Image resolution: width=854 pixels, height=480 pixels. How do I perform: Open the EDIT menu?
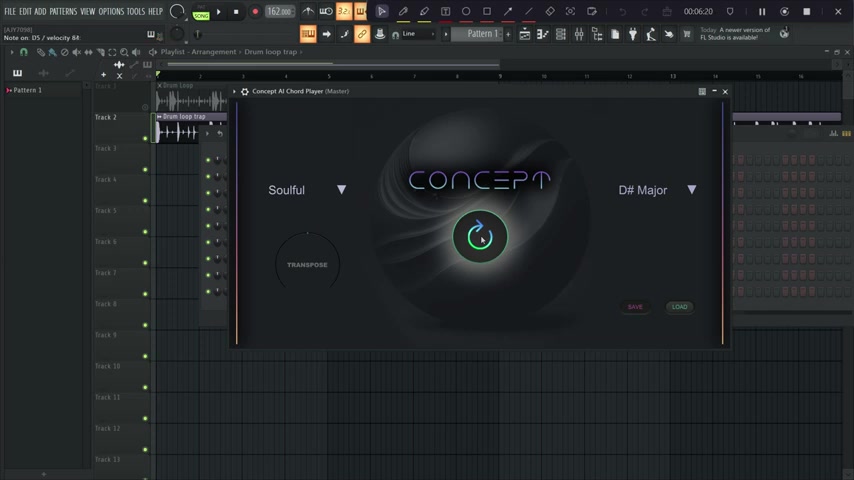pos(26,11)
